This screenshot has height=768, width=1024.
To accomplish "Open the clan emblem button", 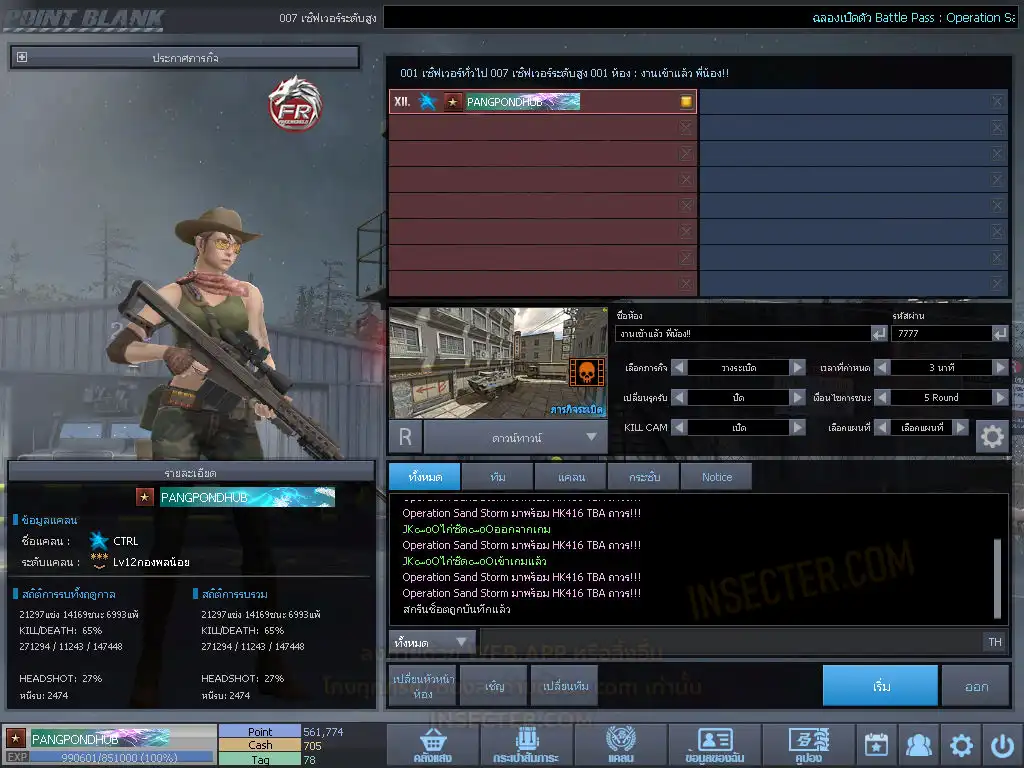I will [620, 746].
